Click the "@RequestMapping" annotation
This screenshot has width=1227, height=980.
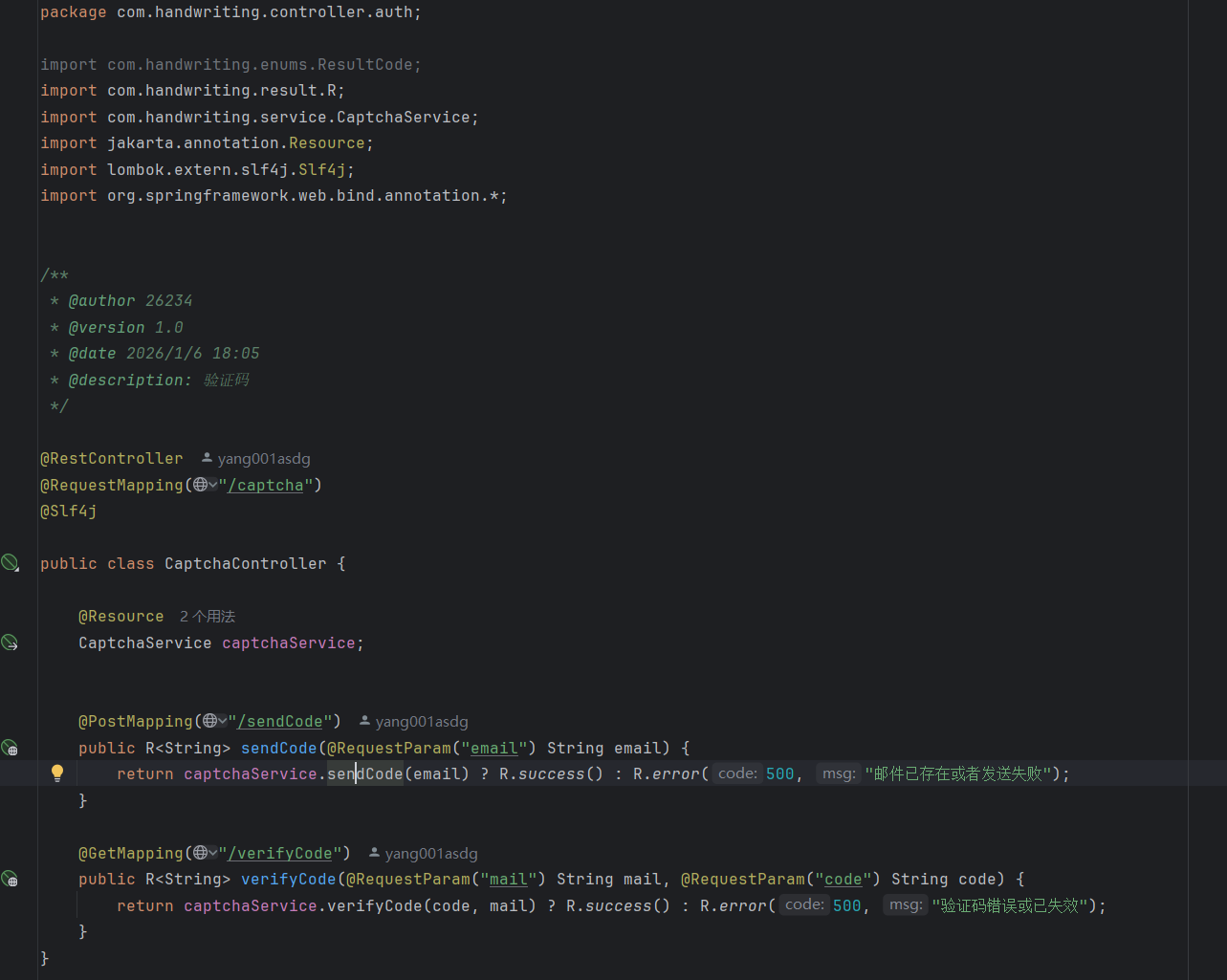[111, 485]
